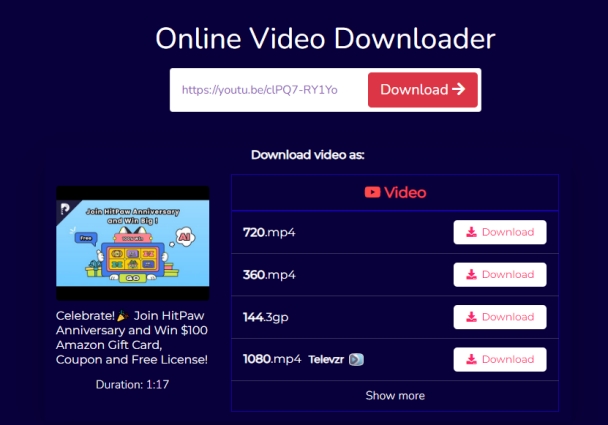The image size is (608, 425).
Task: Click the YouTube icon beside Video
Action: click(x=372, y=192)
